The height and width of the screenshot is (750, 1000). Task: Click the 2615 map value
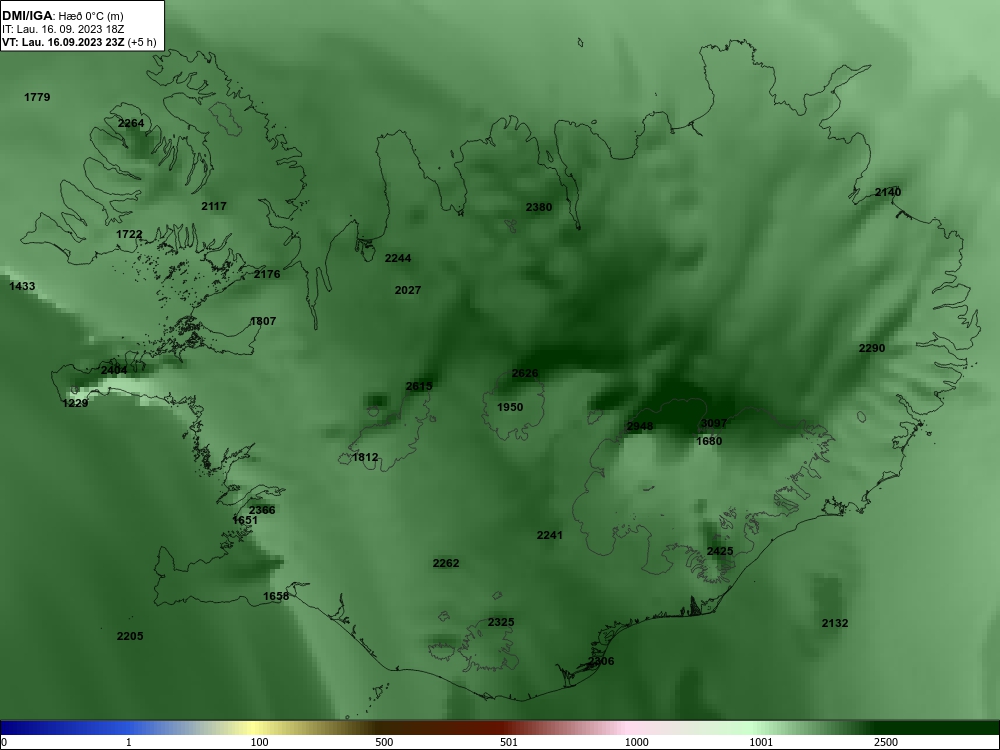(x=419, y=386)
